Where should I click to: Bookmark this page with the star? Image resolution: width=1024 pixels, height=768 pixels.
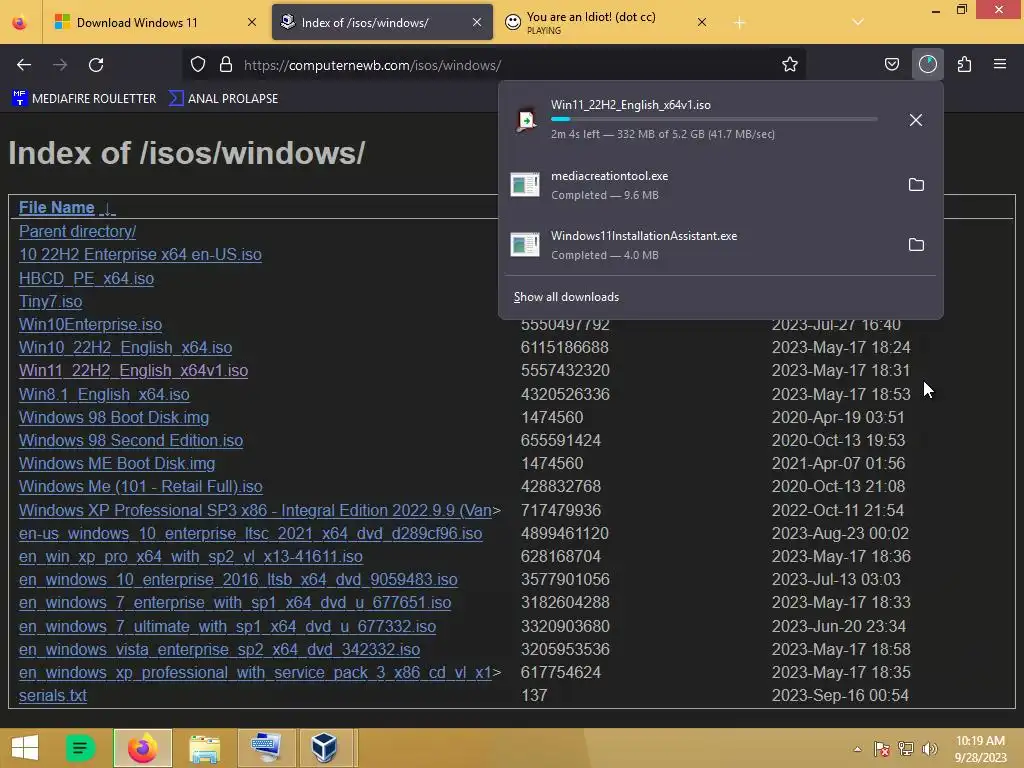[x=790, y=65]
